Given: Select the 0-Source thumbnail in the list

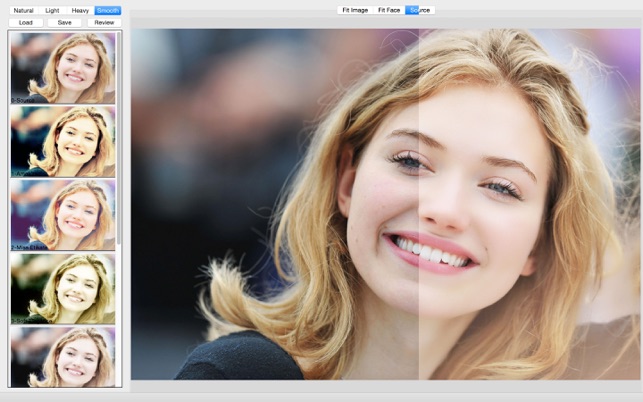Looking at the screenshot, I should [x=63, y=68].
